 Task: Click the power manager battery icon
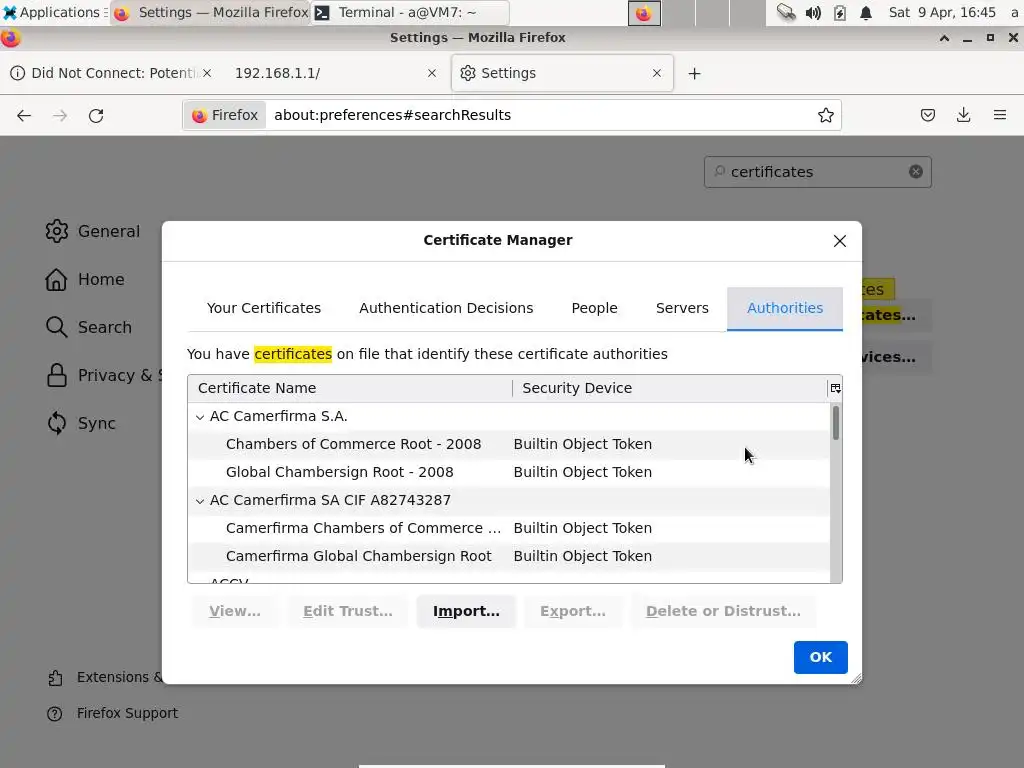pyautogui.click(x=840, y=13)
